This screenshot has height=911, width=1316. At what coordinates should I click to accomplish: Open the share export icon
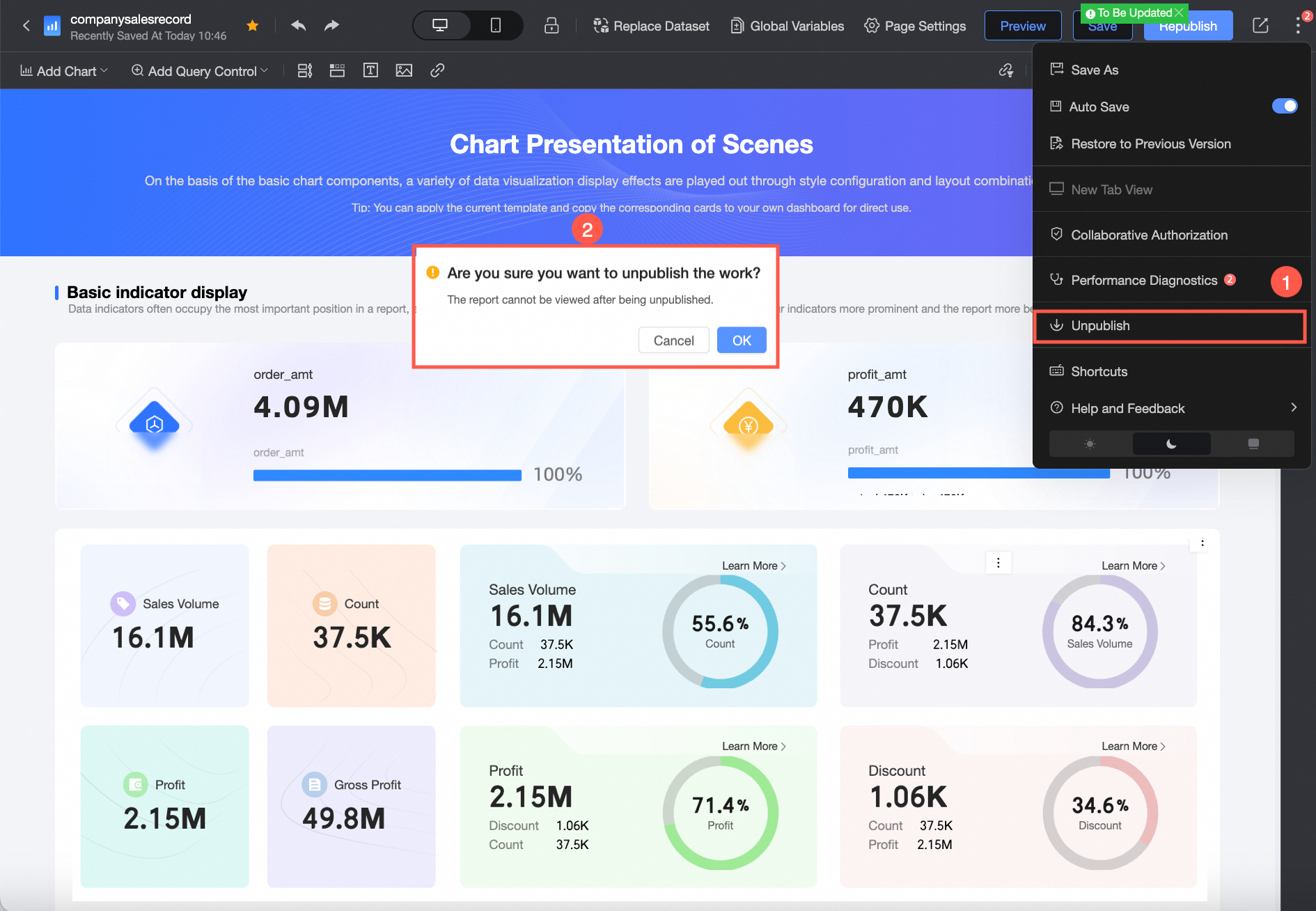(x=1260, y=26)
